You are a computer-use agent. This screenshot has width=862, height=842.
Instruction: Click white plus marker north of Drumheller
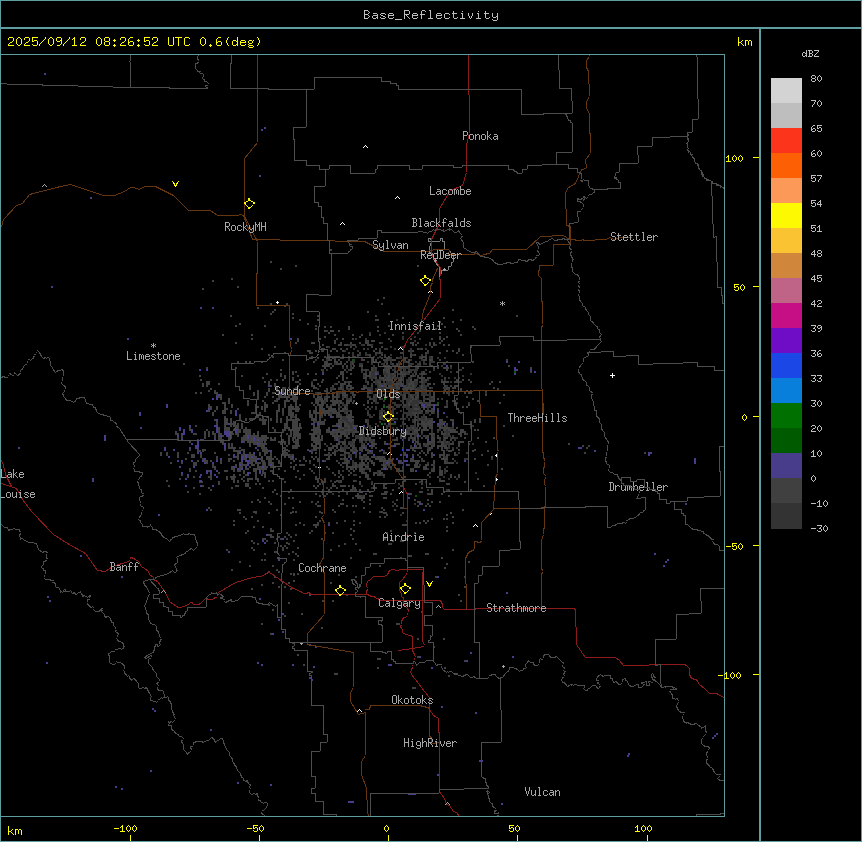612,375
